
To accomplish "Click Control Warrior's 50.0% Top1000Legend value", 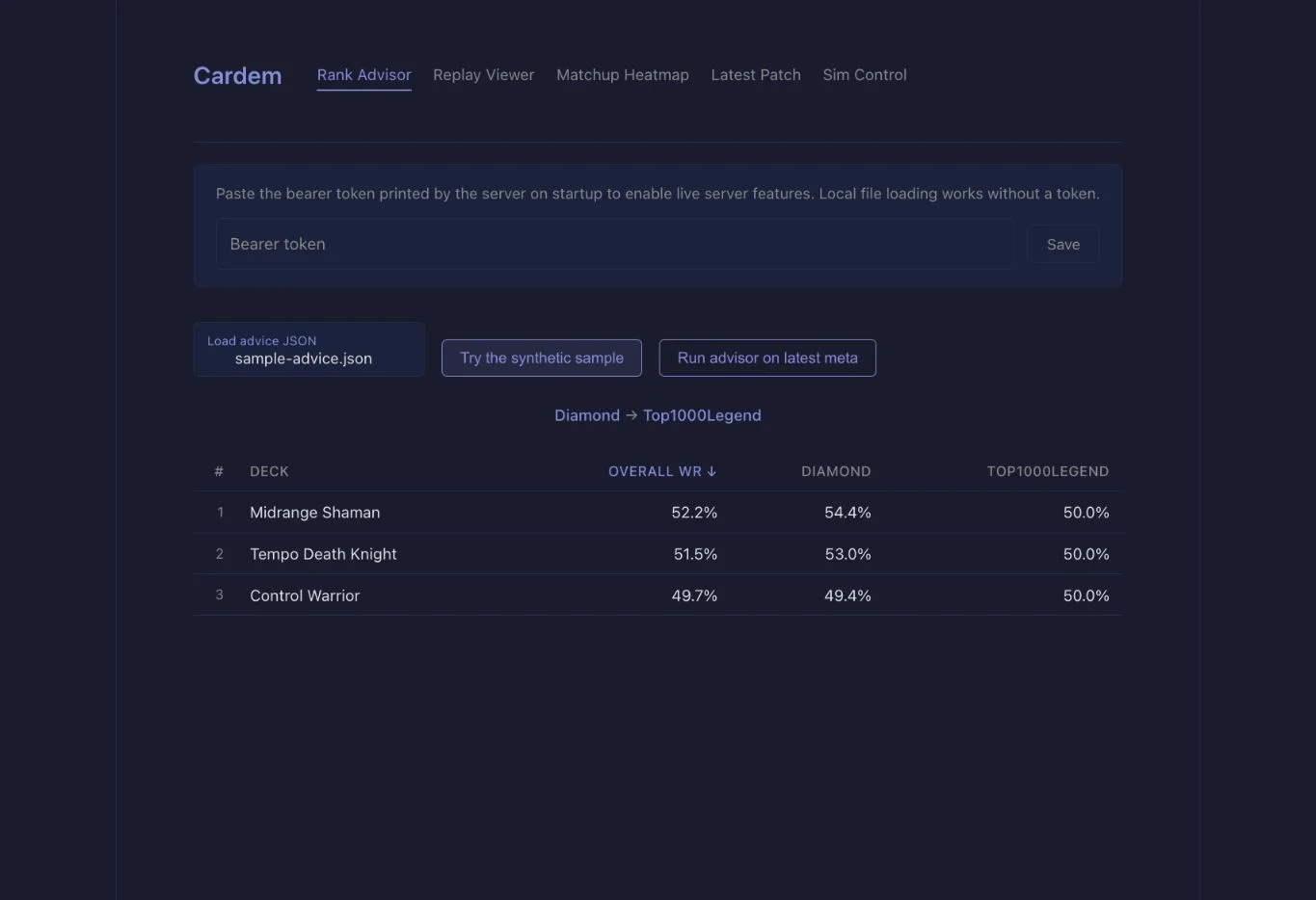I will [1087, 596].
